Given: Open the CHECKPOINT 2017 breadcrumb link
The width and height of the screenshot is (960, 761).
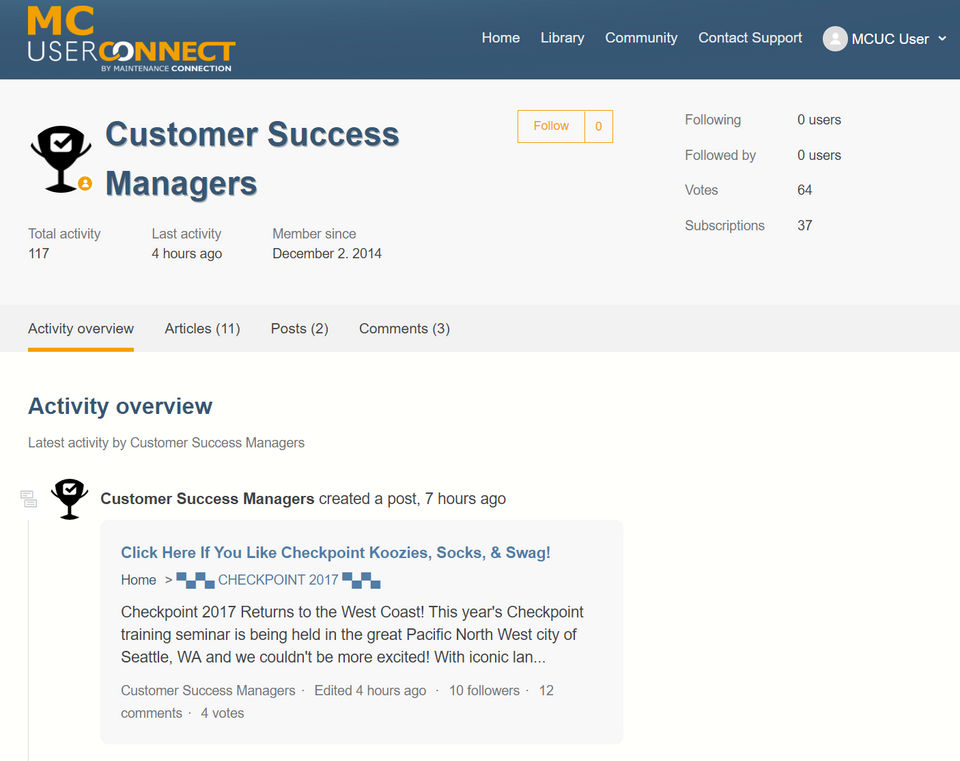Looking at the screenshot, I should [x=278, y=580].
